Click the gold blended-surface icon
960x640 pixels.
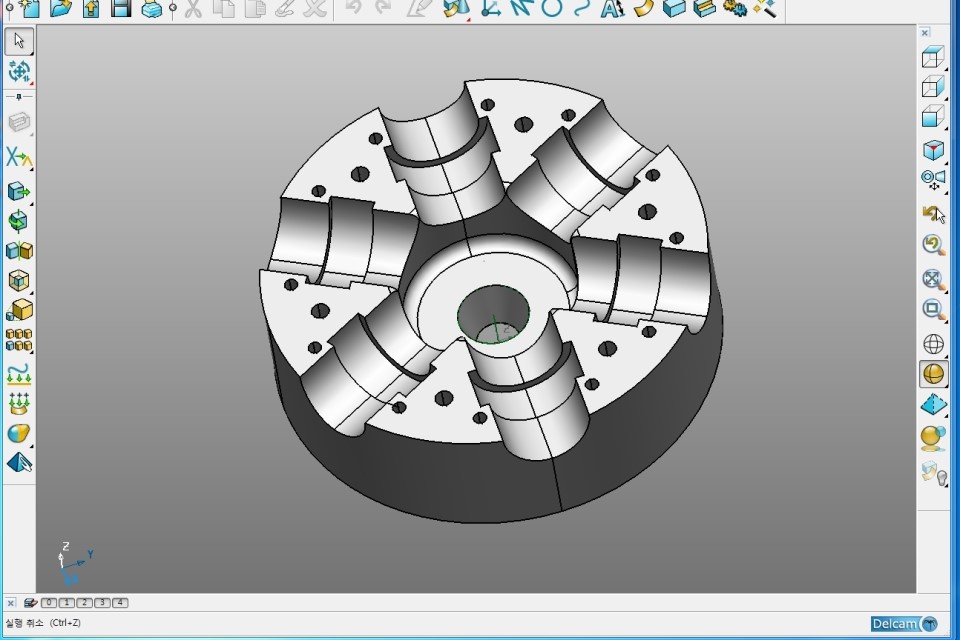pyautogui.click(x=18, y=433)
